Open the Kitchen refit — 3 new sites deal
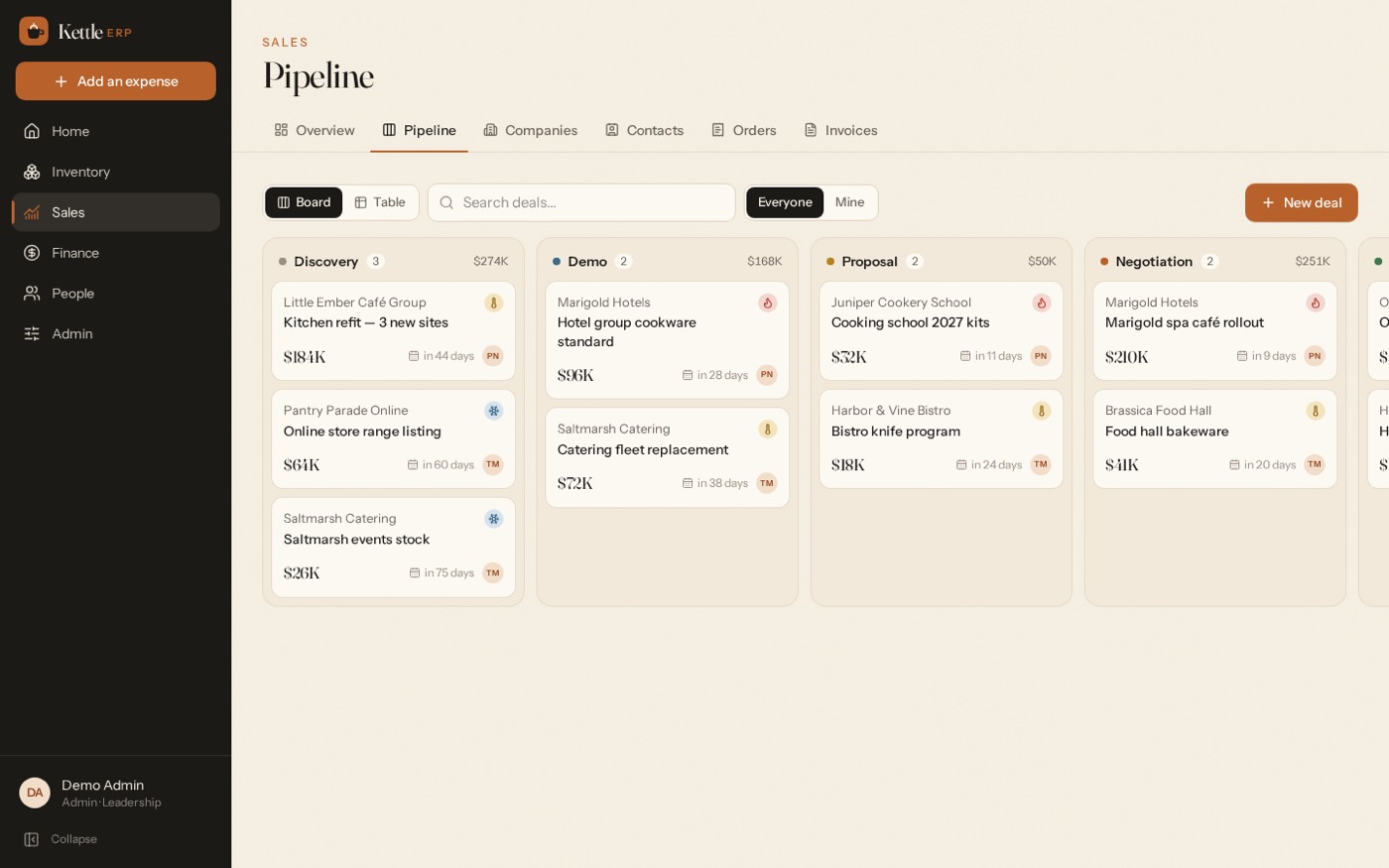 394,330
